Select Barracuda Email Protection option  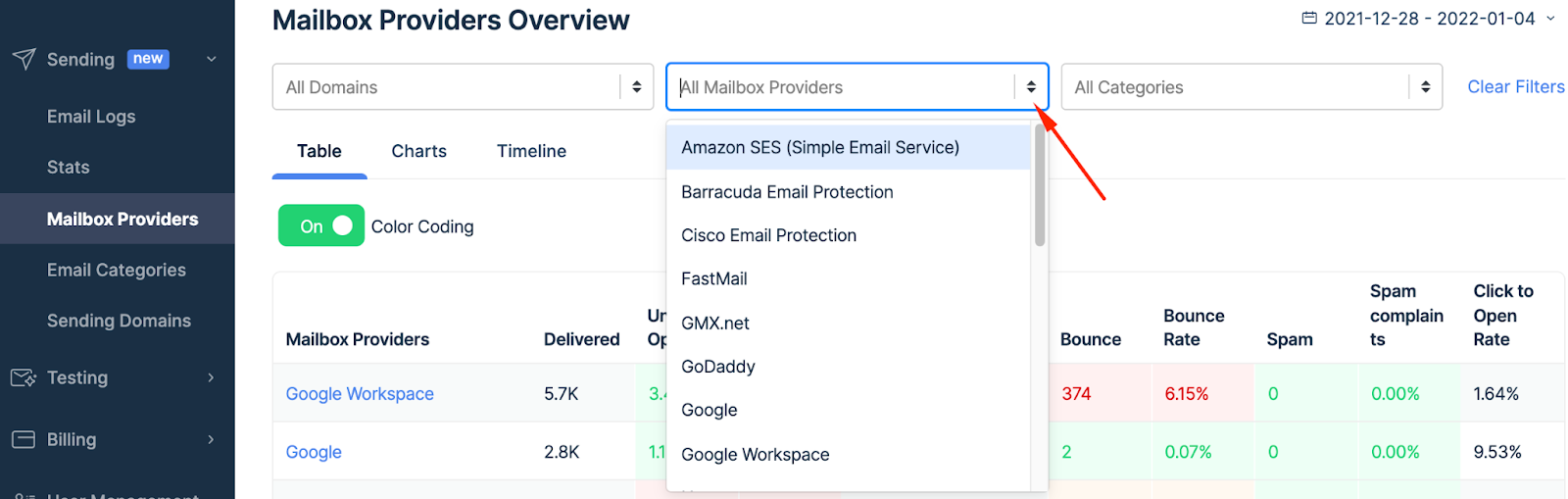click(x=849, y=192)
